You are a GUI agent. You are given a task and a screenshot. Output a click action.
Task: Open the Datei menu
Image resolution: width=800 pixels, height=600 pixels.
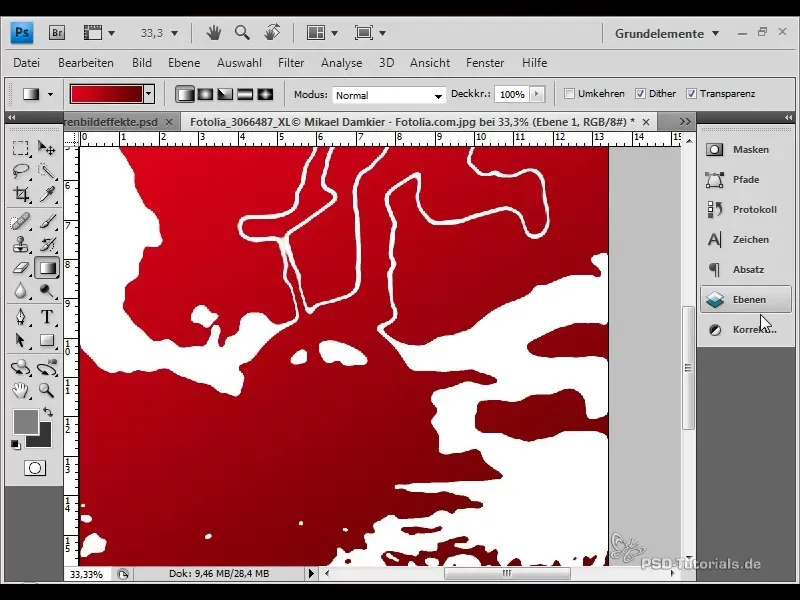tap(27, 63)
